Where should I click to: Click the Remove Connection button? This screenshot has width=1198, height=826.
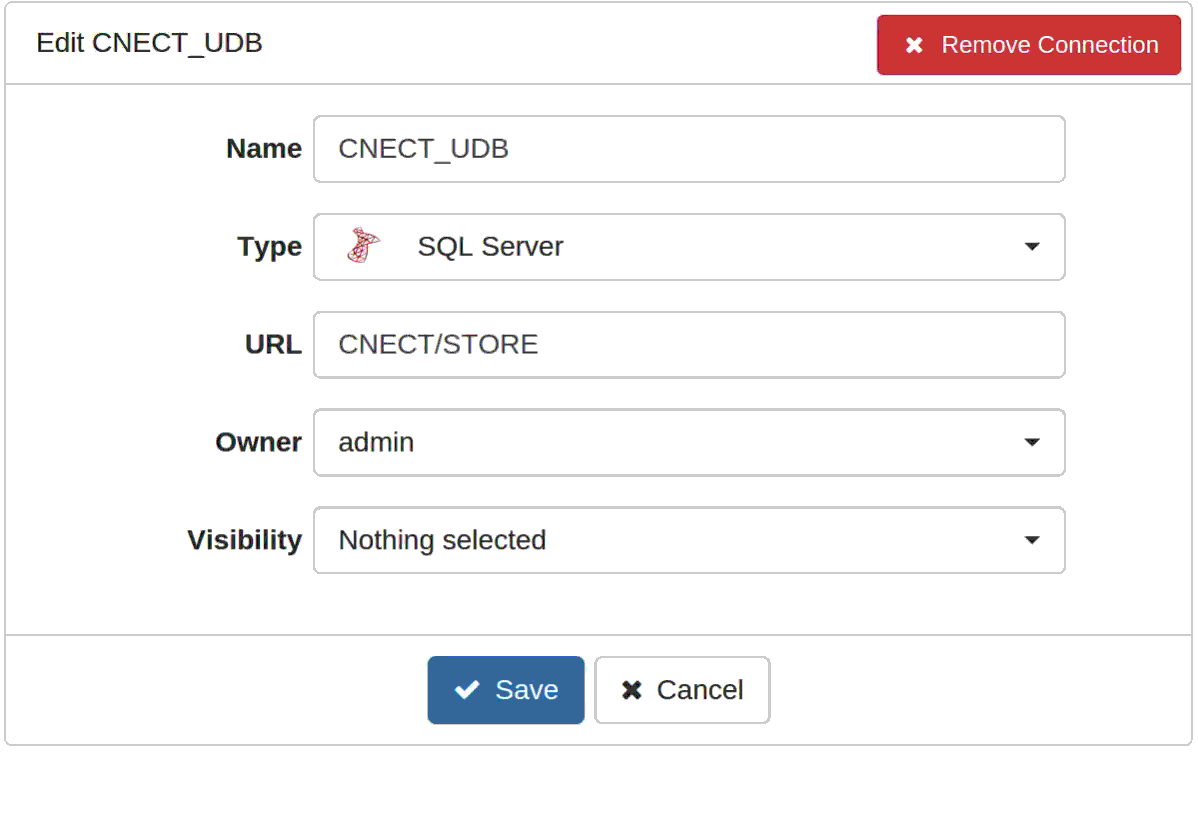tap(1028, 45)
